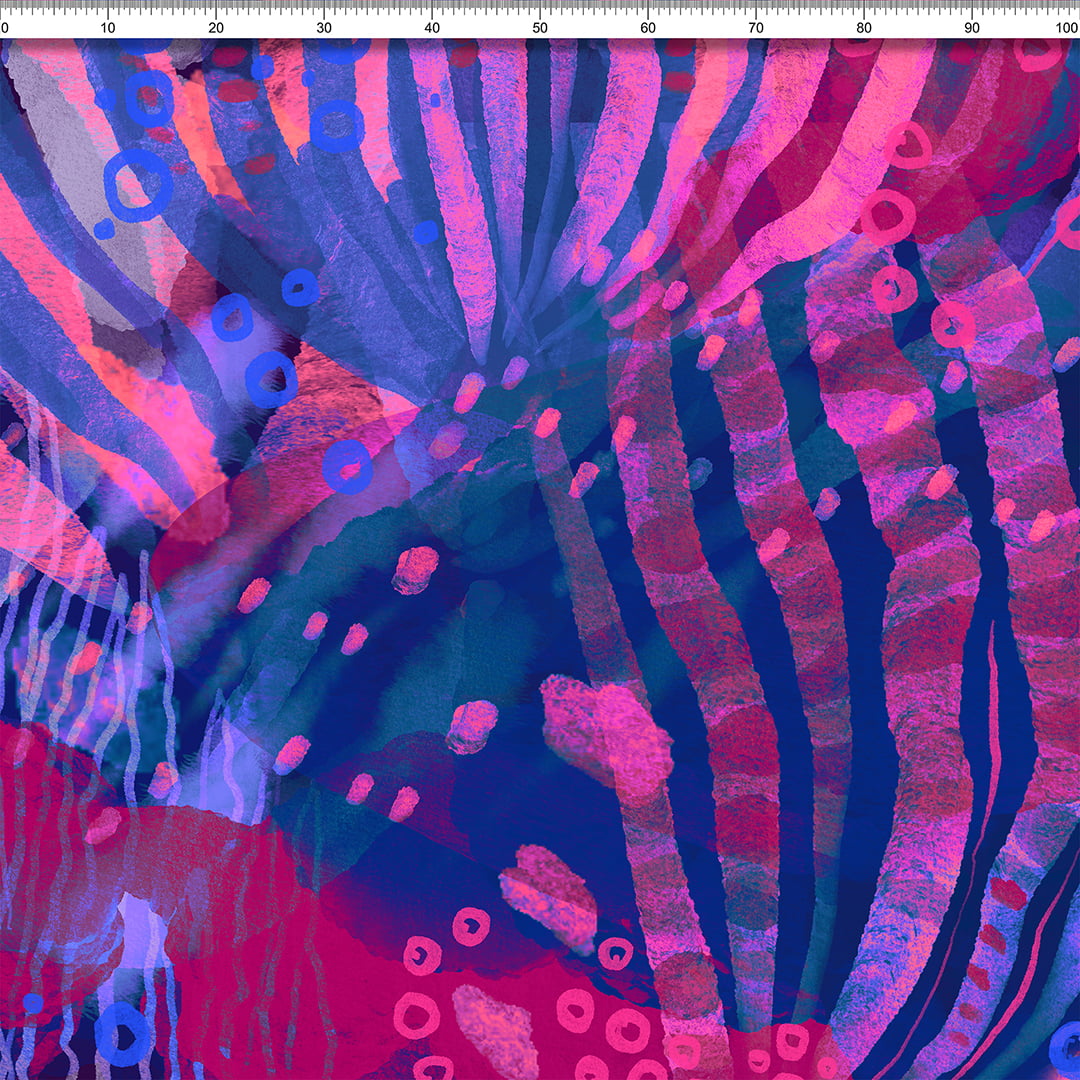Click the 0 mark on the ruler
This screenshot has height=1080, width=1080.
(4, 27)
